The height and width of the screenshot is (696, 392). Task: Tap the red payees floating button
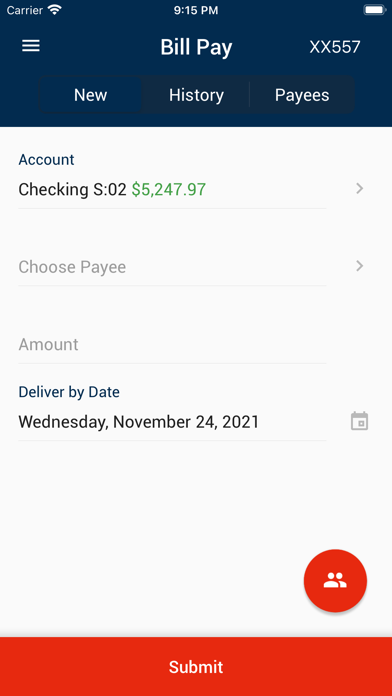(x=335, y=581)
